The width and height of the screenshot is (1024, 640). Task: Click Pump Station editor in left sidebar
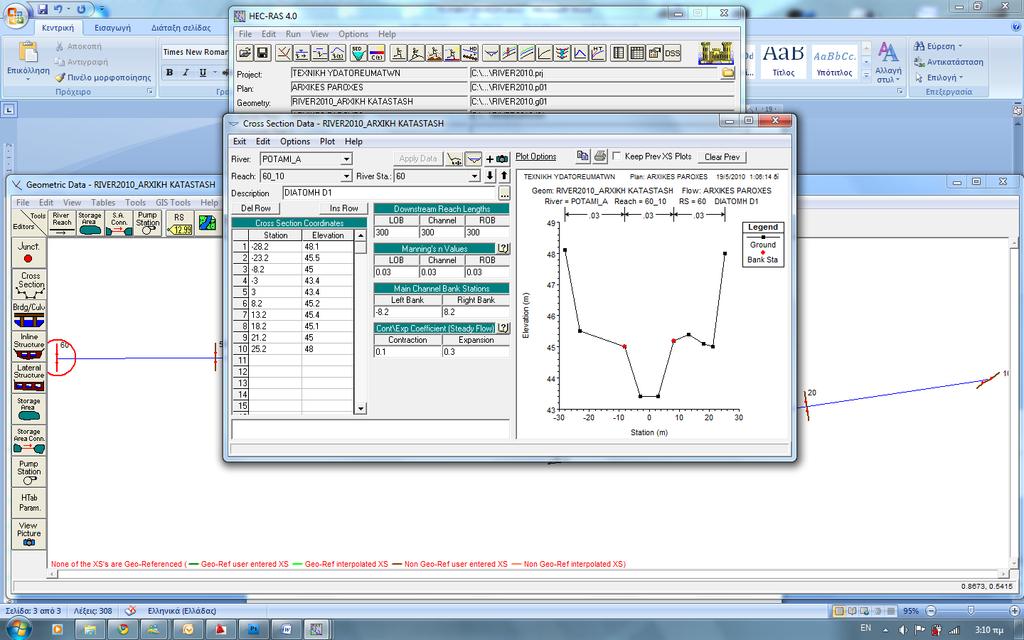(x=29, y=472)
